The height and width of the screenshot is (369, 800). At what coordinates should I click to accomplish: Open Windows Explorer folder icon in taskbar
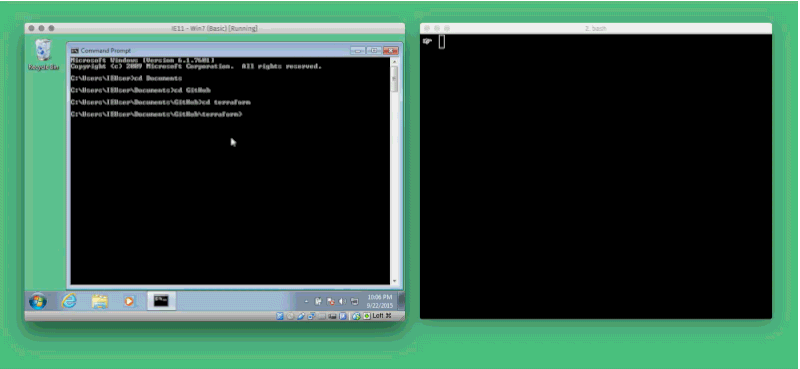(x=99, y=302)
